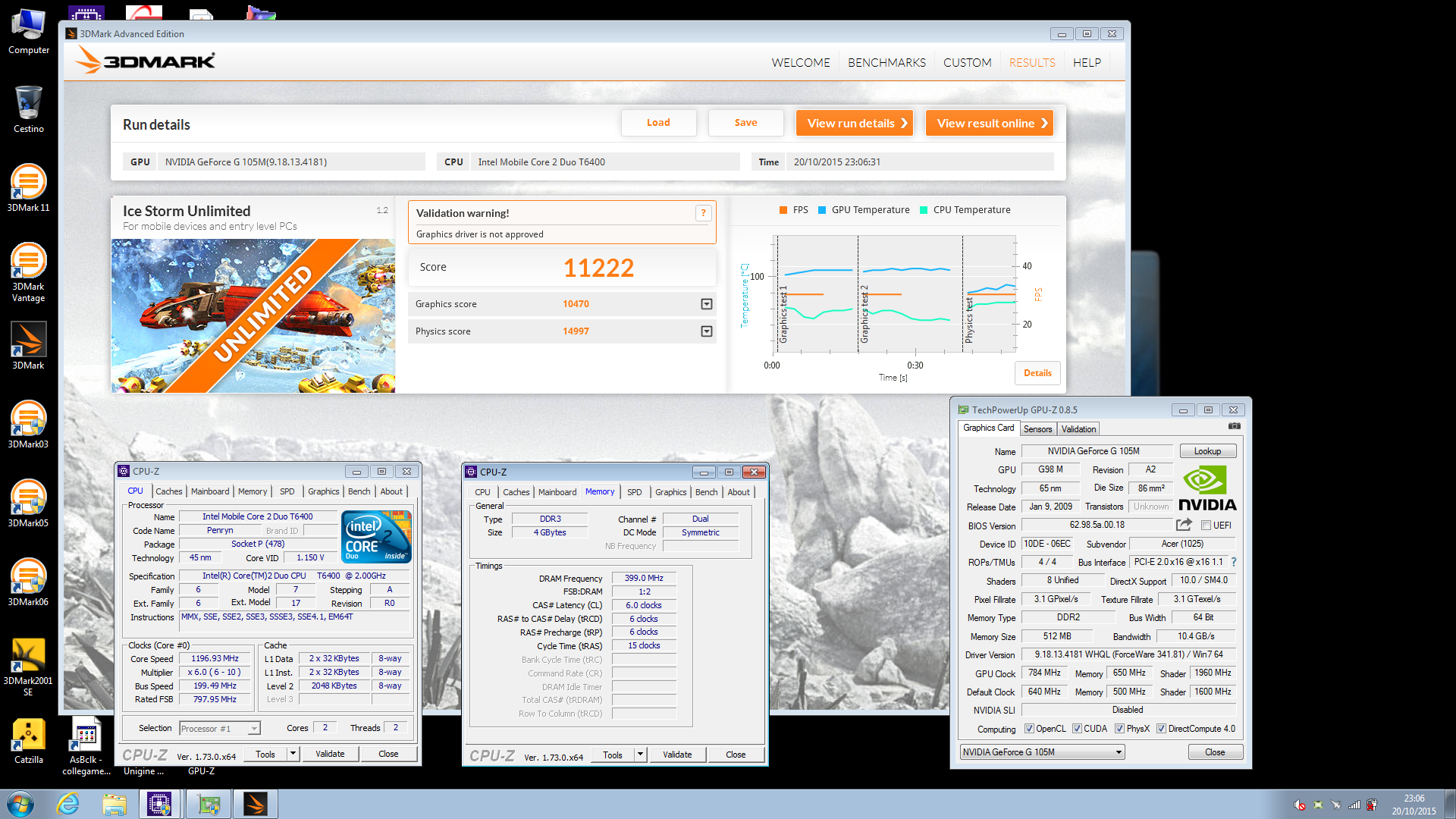Click the volume muted tray icon
Viewport: 1456px width, 819px height.
(x=1300, y=805)
